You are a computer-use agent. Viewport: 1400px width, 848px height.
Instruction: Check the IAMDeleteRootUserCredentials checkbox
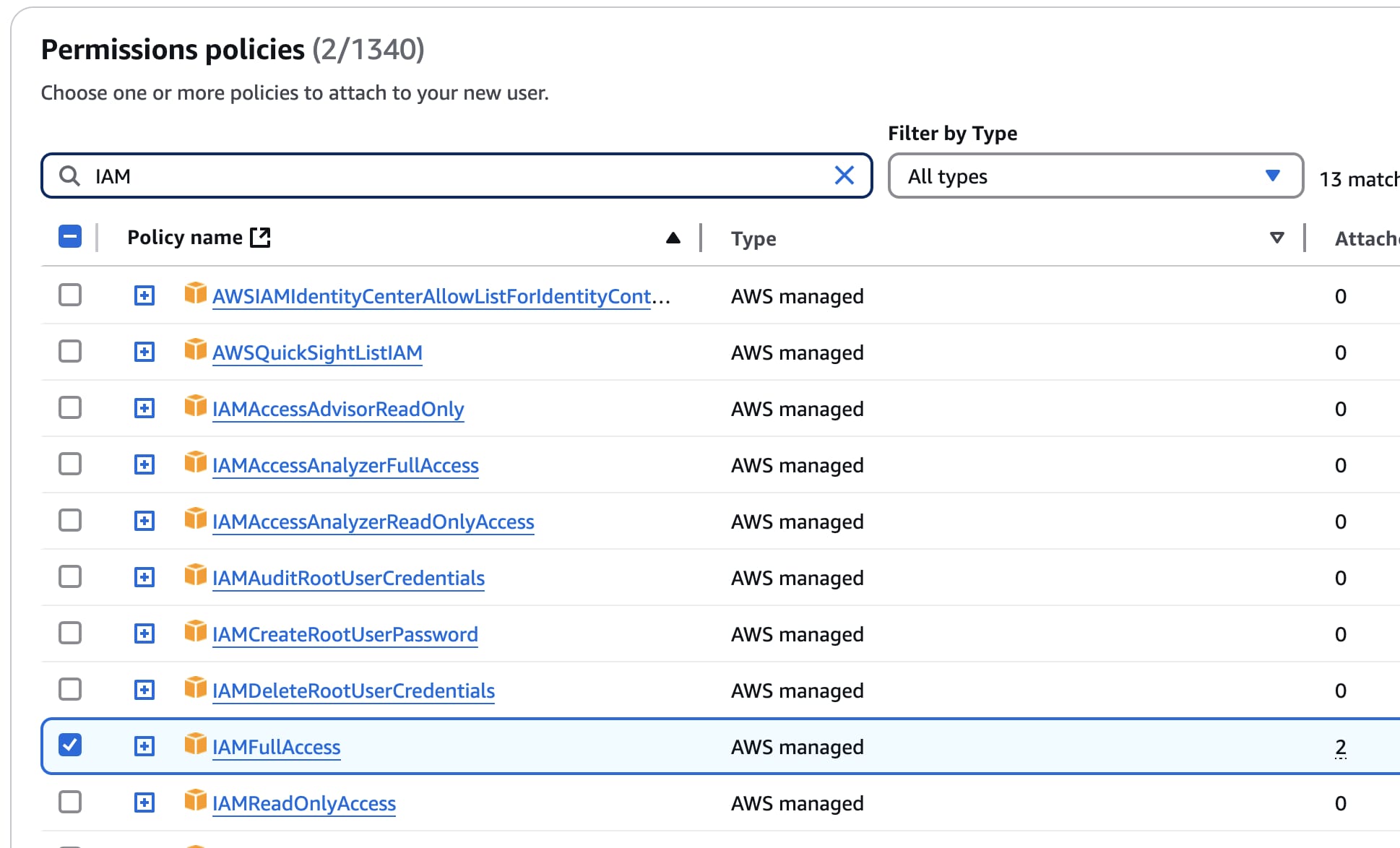(70, 689)
